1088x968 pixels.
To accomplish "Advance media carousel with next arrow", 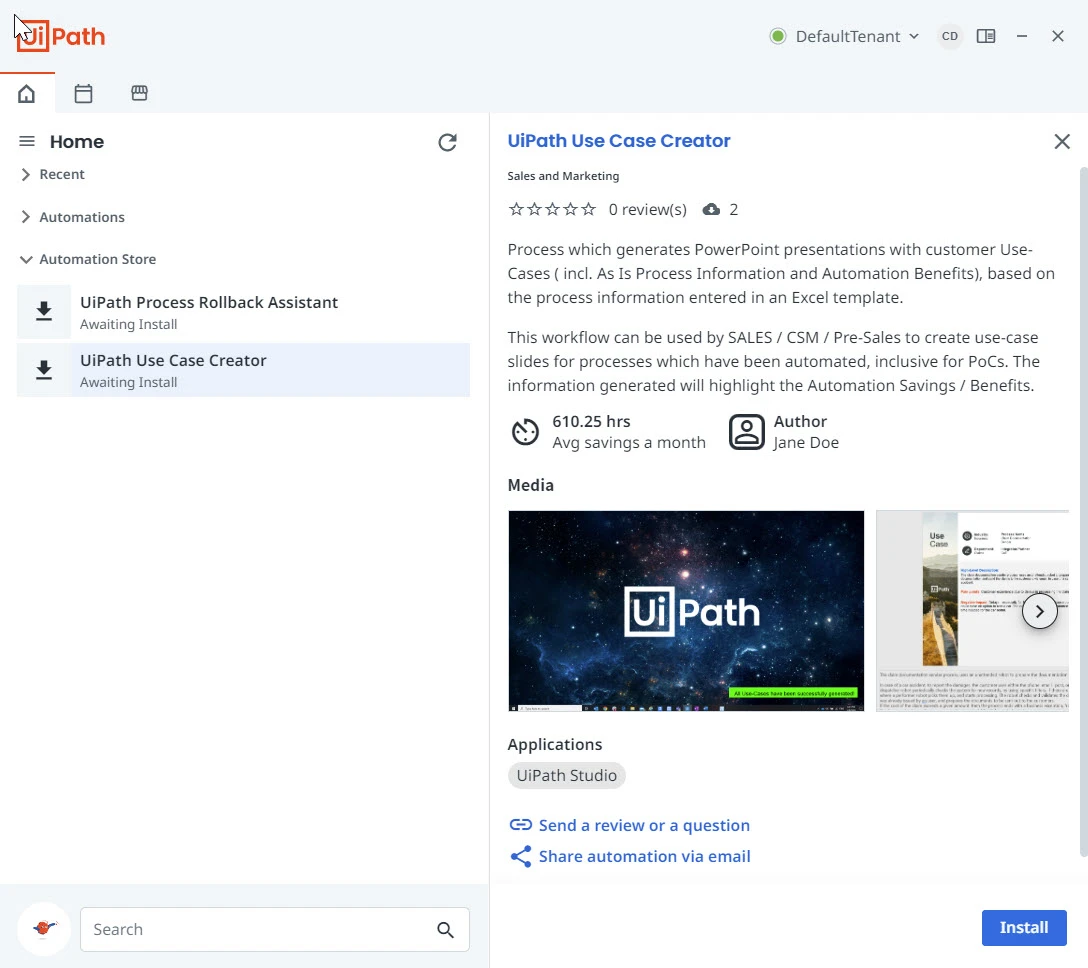I will tap(1039, 611).
